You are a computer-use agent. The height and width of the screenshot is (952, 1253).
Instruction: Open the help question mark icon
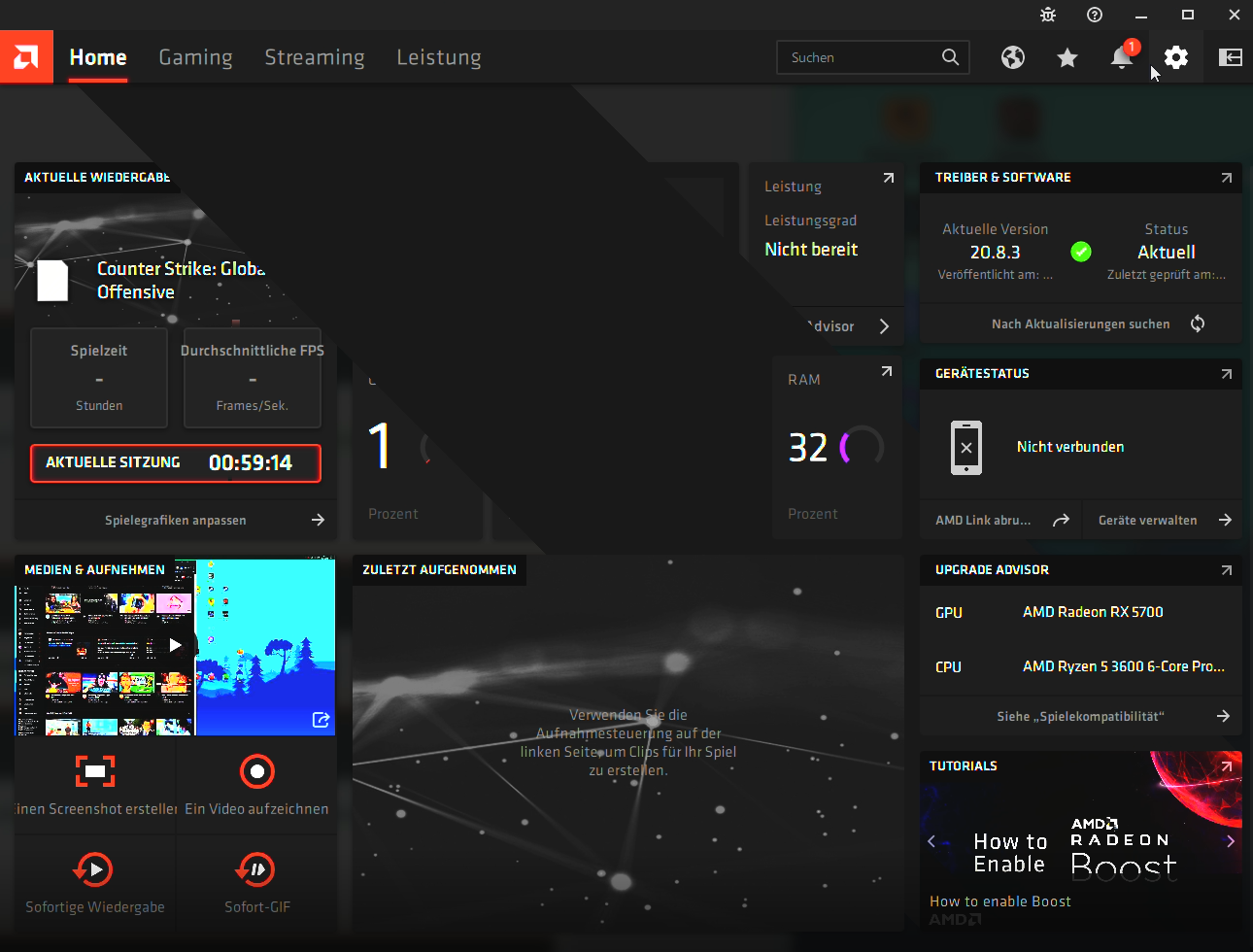1095,15
